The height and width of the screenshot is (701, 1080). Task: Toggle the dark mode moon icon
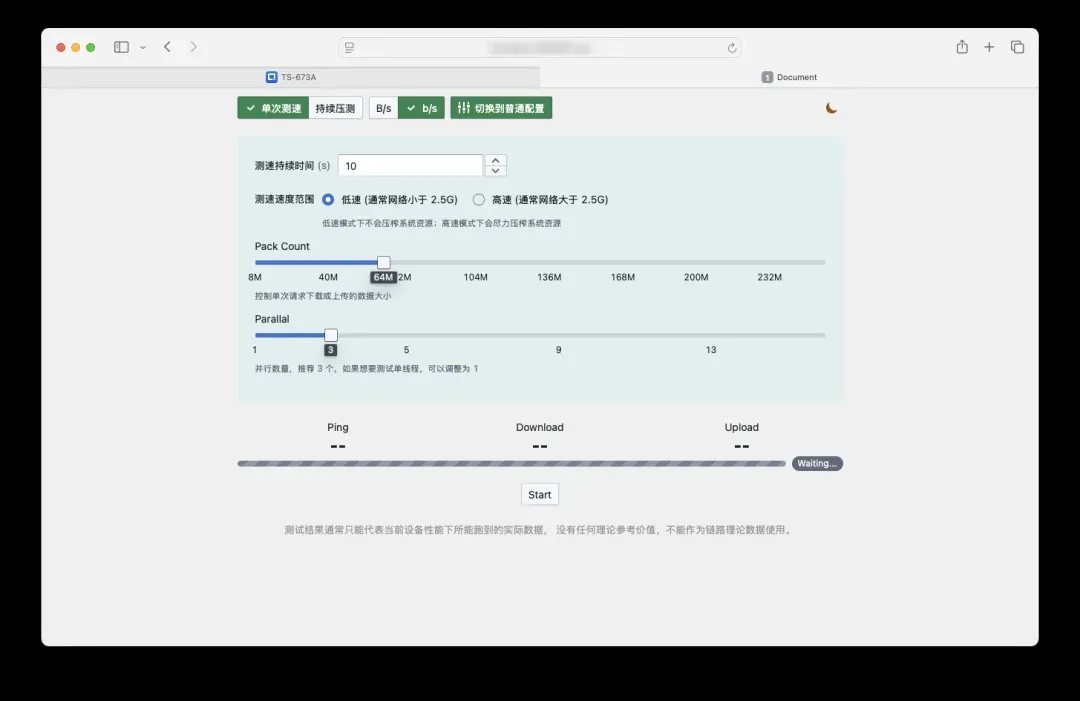click(x=831, y=108)
